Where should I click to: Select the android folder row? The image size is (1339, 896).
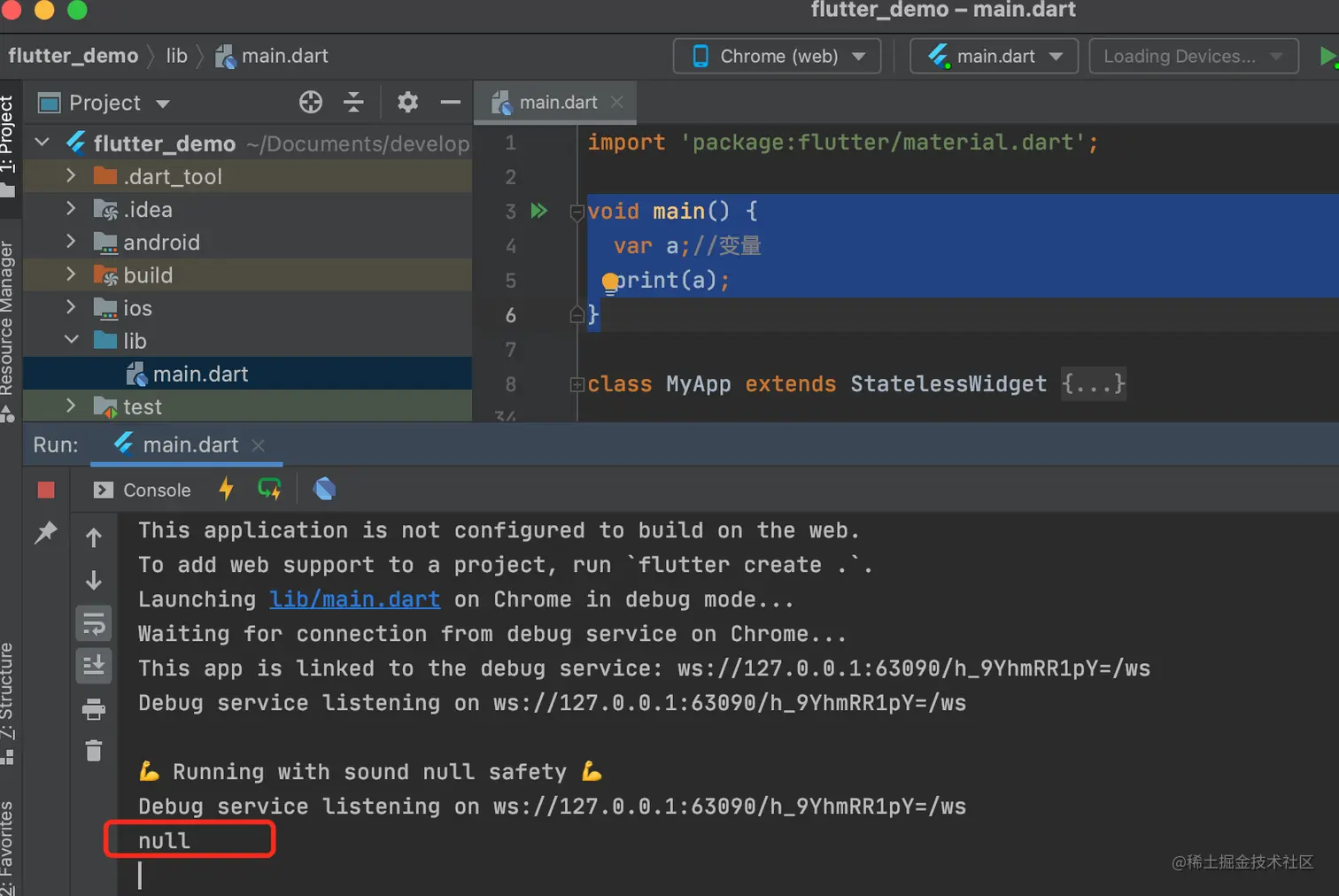[247, 242]
